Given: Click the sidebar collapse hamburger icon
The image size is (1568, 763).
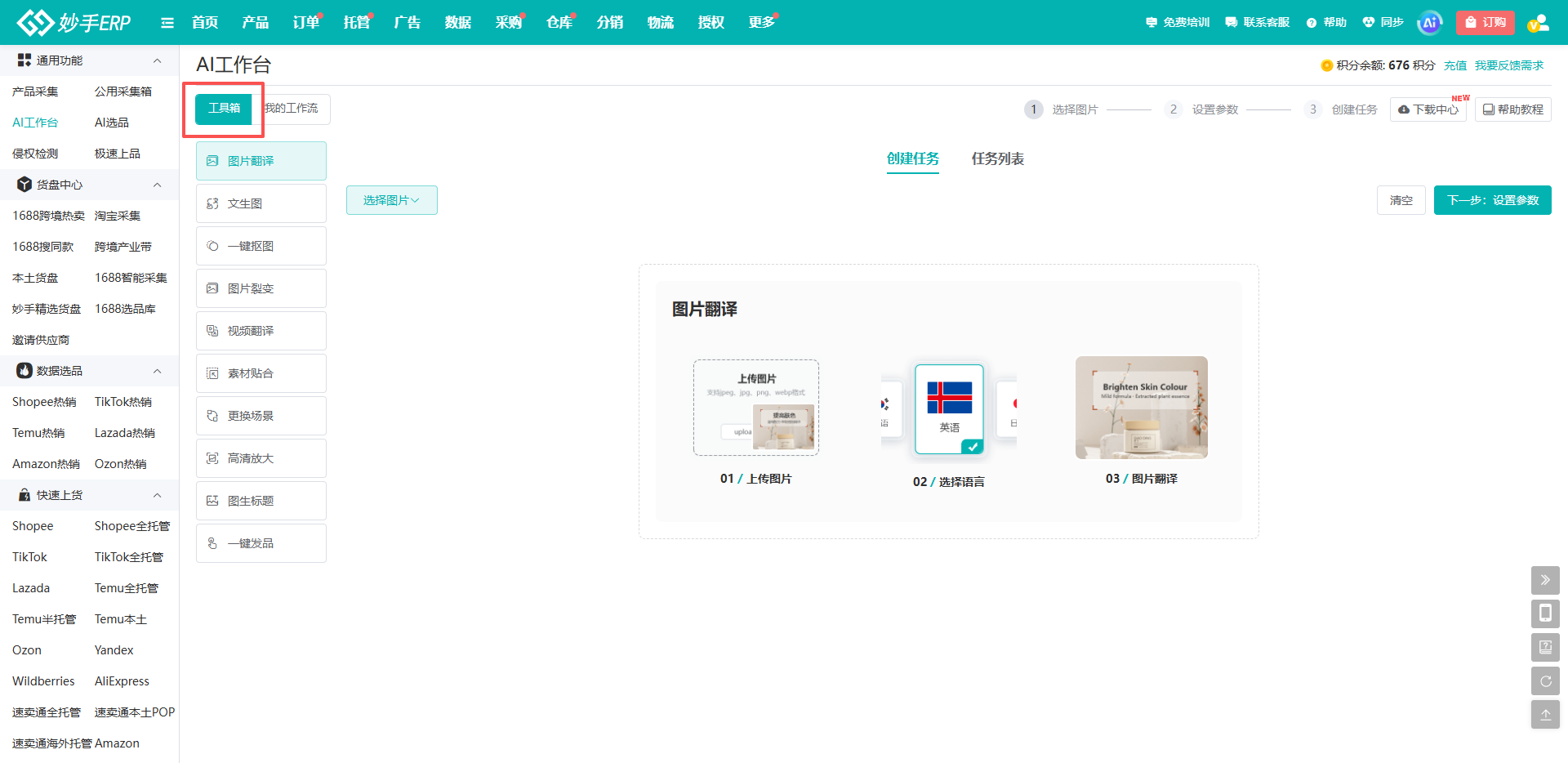Looking at the screenshot, I should click(x=167, y=23).
